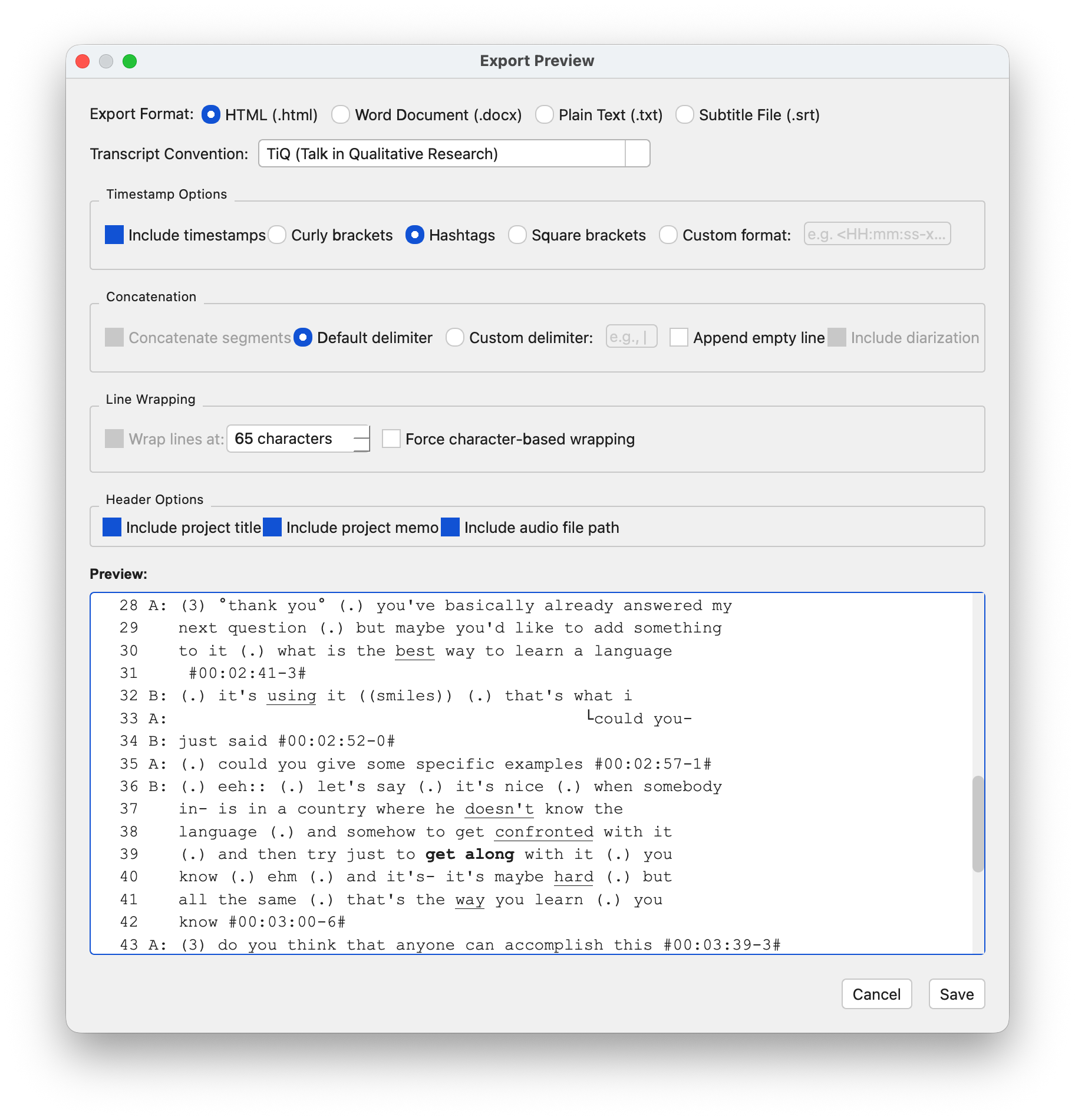Click timestamp #00:02:52-0# in preview
The height and width of the screenshot is (1120, 1075).
pos(337,741)
